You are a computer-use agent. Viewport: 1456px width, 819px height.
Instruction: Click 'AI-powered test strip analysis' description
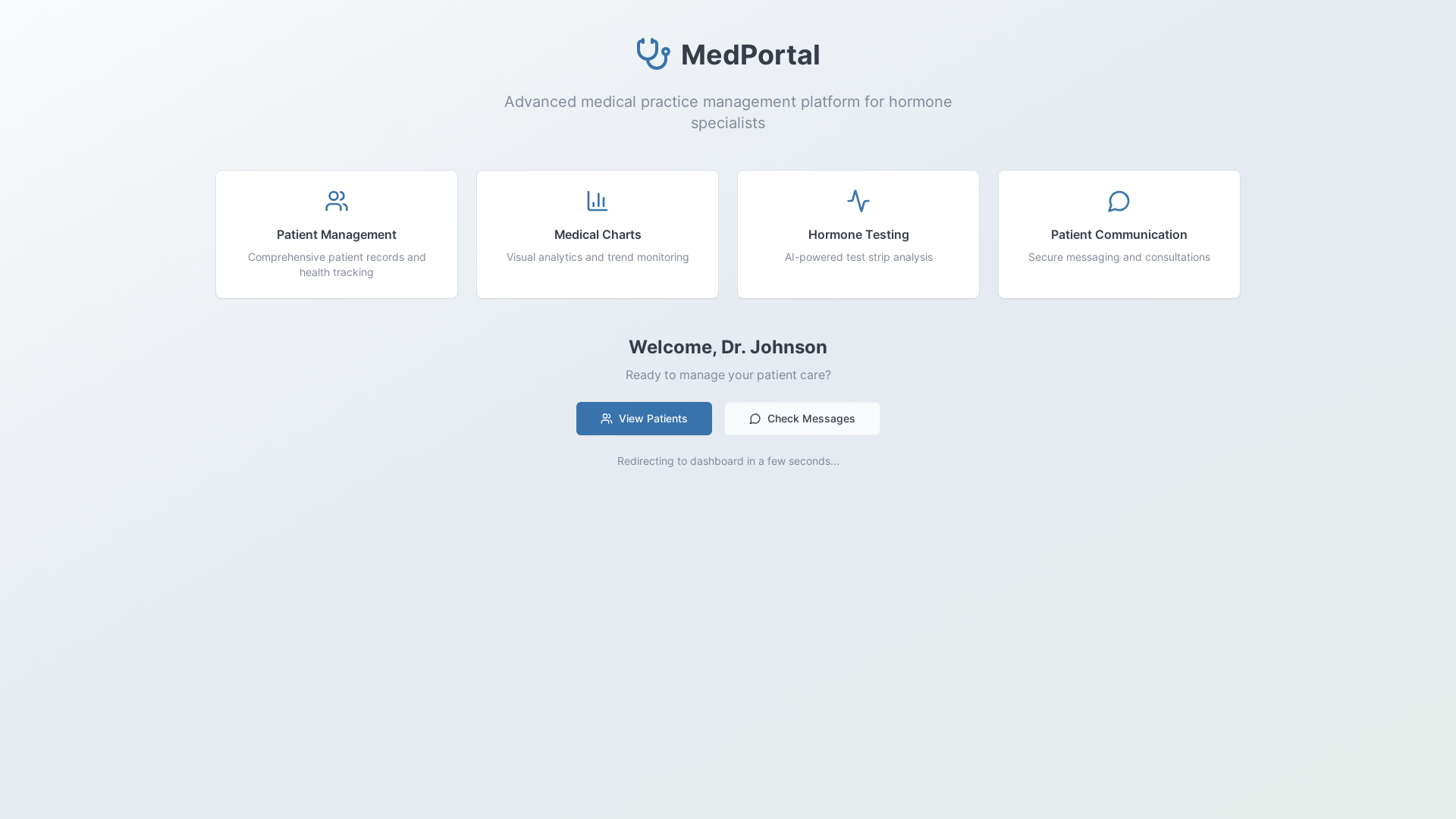pos(858,257)
